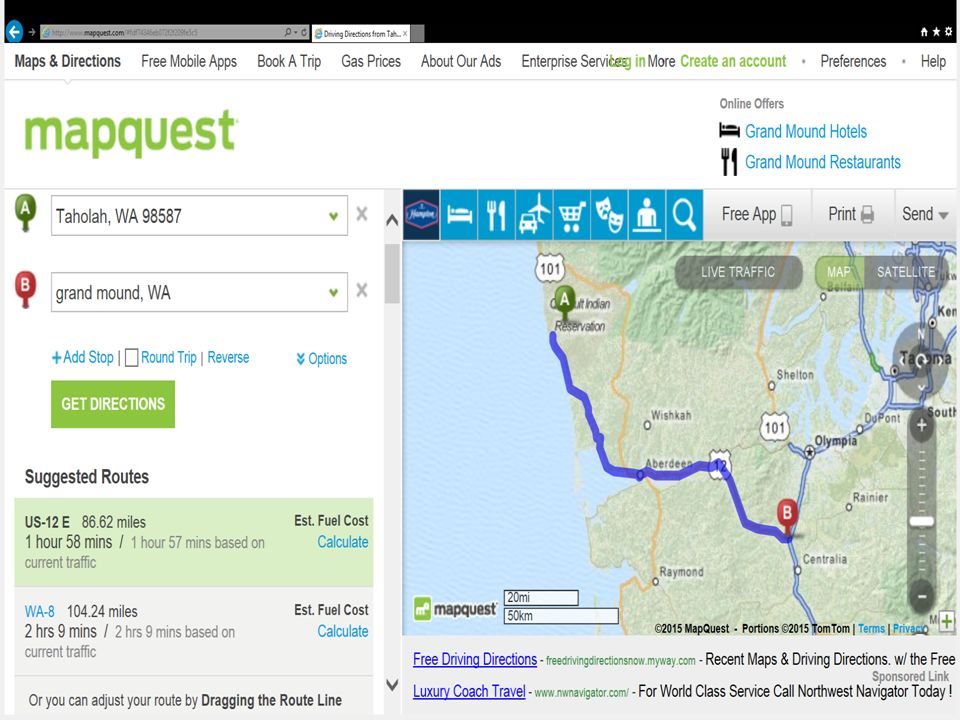960x720 pixels.
Task: Open the Gas Prices menu item
Action: click(x=371, y=61)
